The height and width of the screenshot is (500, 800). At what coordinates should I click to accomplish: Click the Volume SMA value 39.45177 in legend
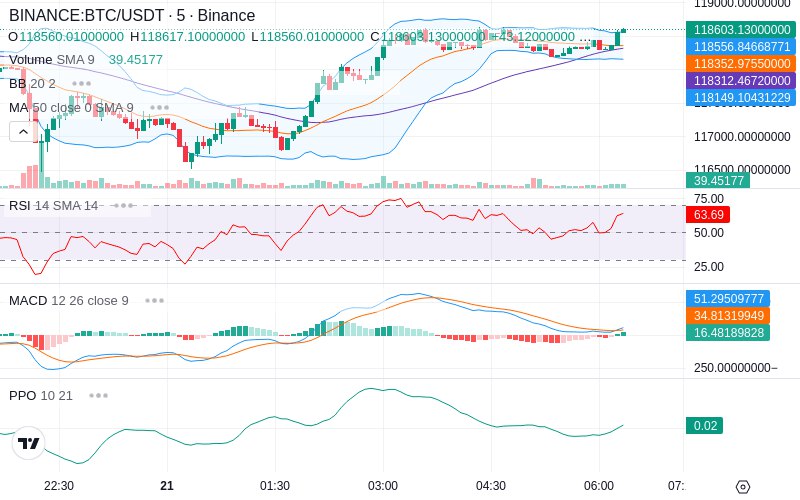pos(136,60)
